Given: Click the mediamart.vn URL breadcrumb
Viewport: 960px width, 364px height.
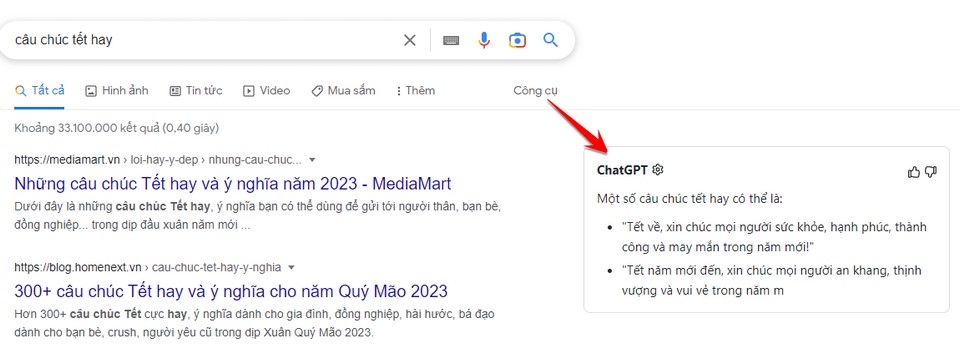Looking at the screenshot, I should [x=158, y=160].
